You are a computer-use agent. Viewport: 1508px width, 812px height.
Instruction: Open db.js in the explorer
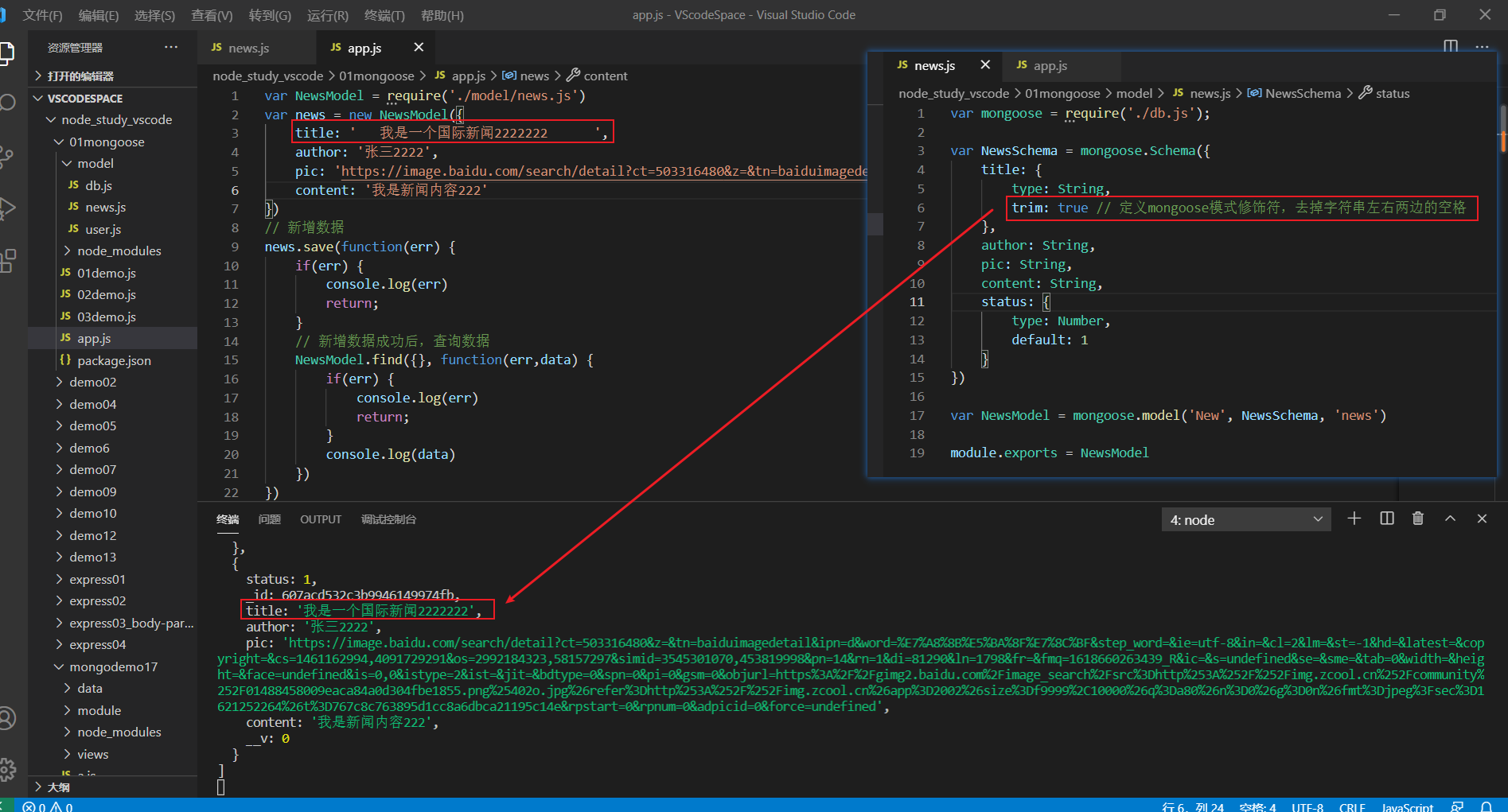112,185
